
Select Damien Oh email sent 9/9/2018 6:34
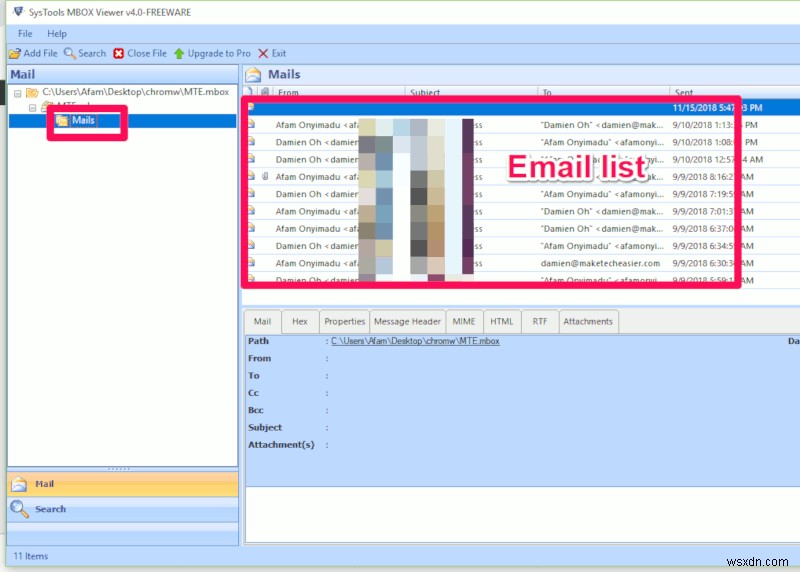521,246
